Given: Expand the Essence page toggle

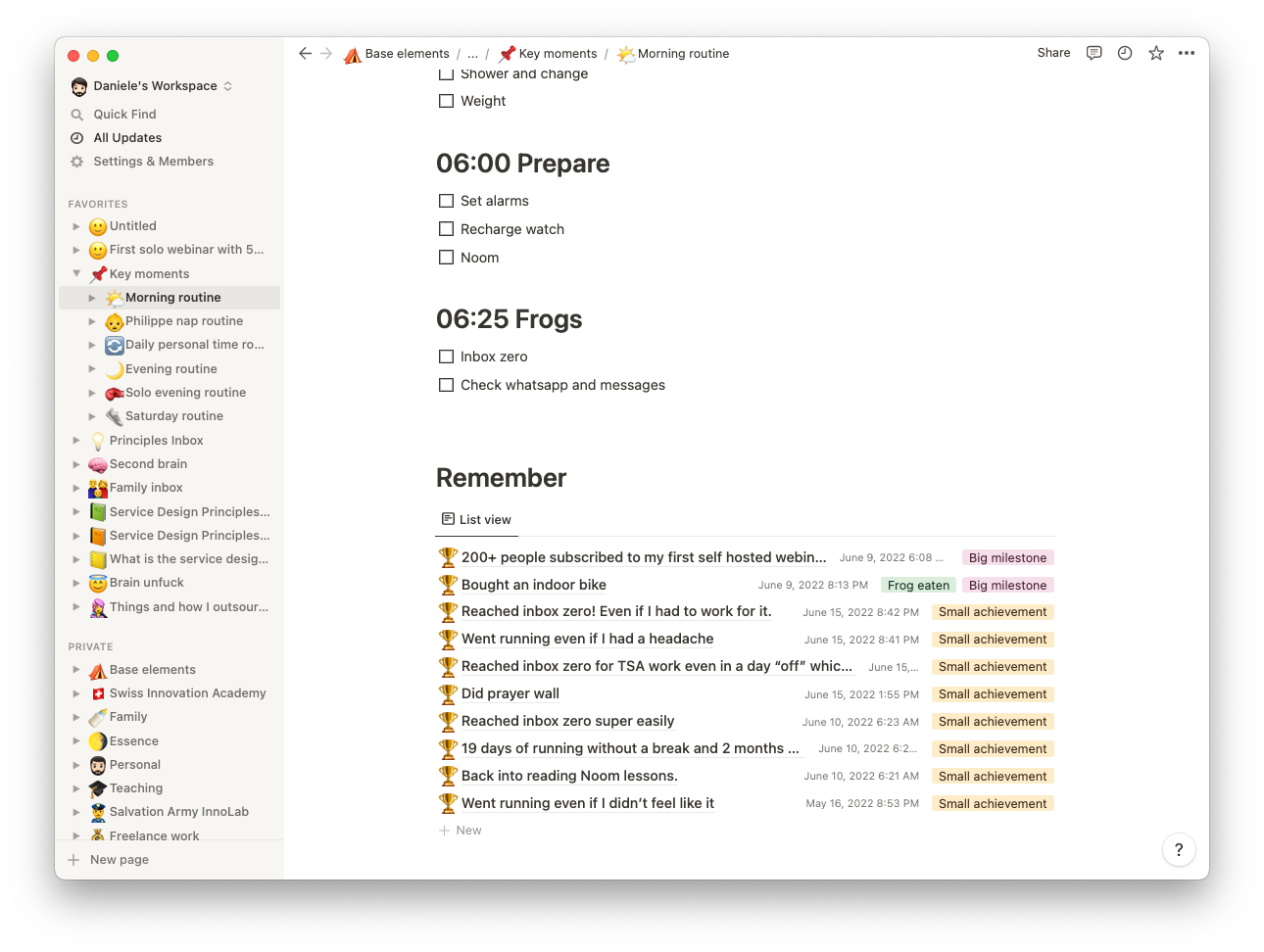Looking at the screenshot, I should pyautogui.click(x=76, y=741).
